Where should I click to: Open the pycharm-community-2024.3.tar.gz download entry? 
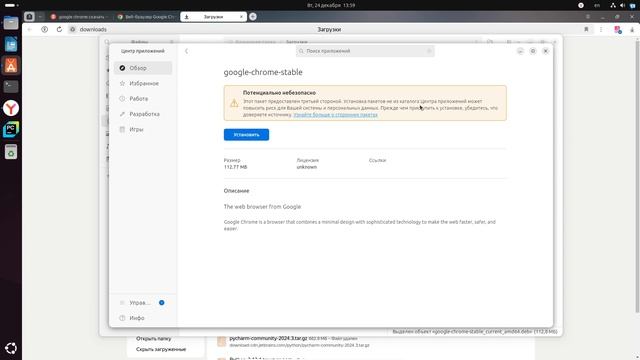[268, 338]
